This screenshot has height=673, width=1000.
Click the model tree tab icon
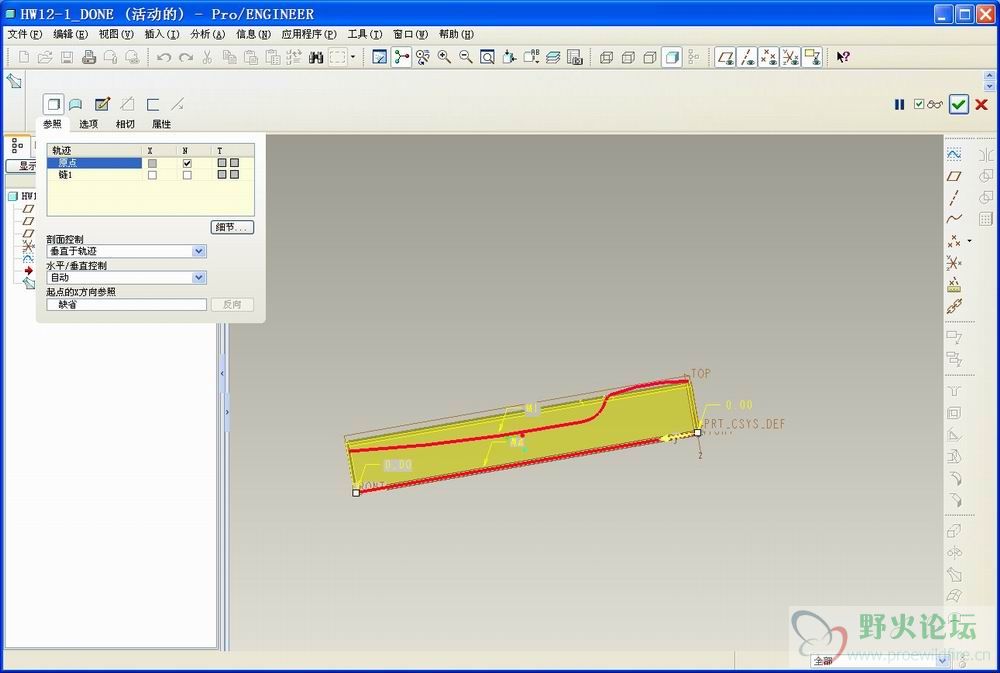pos(17,145)
